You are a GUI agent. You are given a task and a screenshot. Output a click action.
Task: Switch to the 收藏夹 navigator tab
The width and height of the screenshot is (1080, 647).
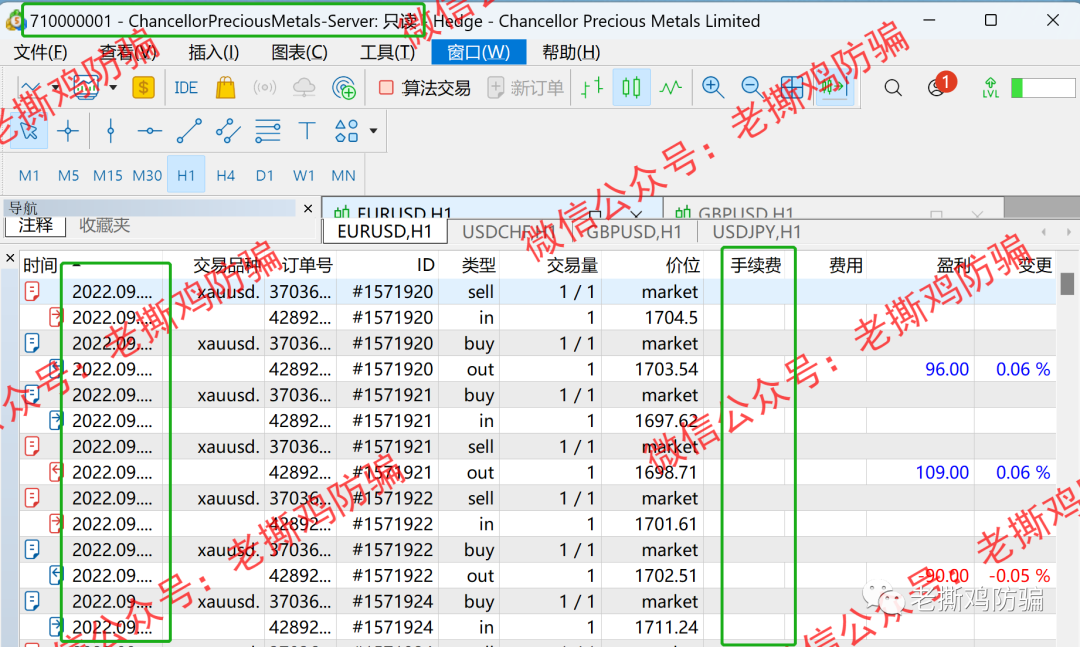[104, 225]
